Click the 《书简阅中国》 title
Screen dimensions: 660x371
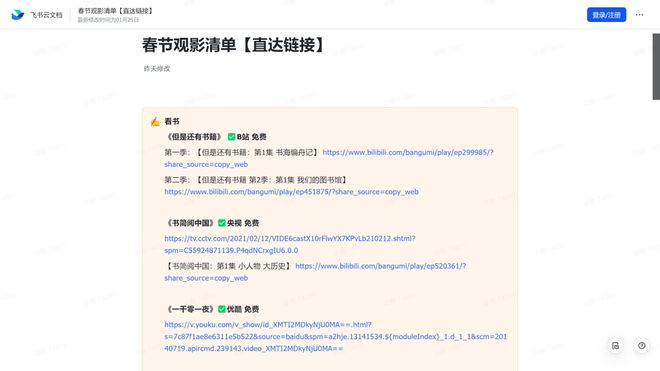[190, 223]
